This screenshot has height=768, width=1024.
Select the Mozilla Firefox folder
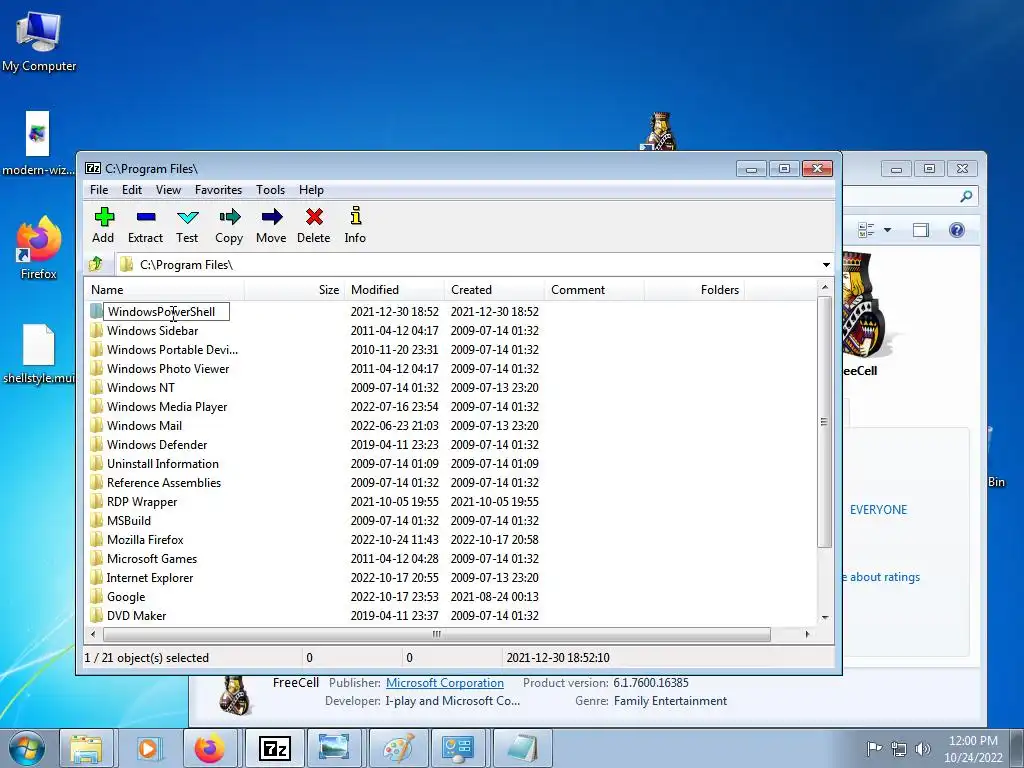pyautogui.click(x=145, y=539)
